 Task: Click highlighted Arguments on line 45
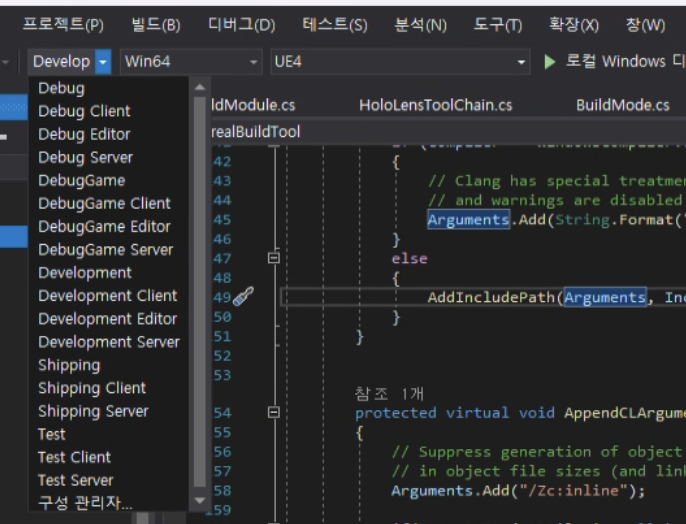coord(468,220)
